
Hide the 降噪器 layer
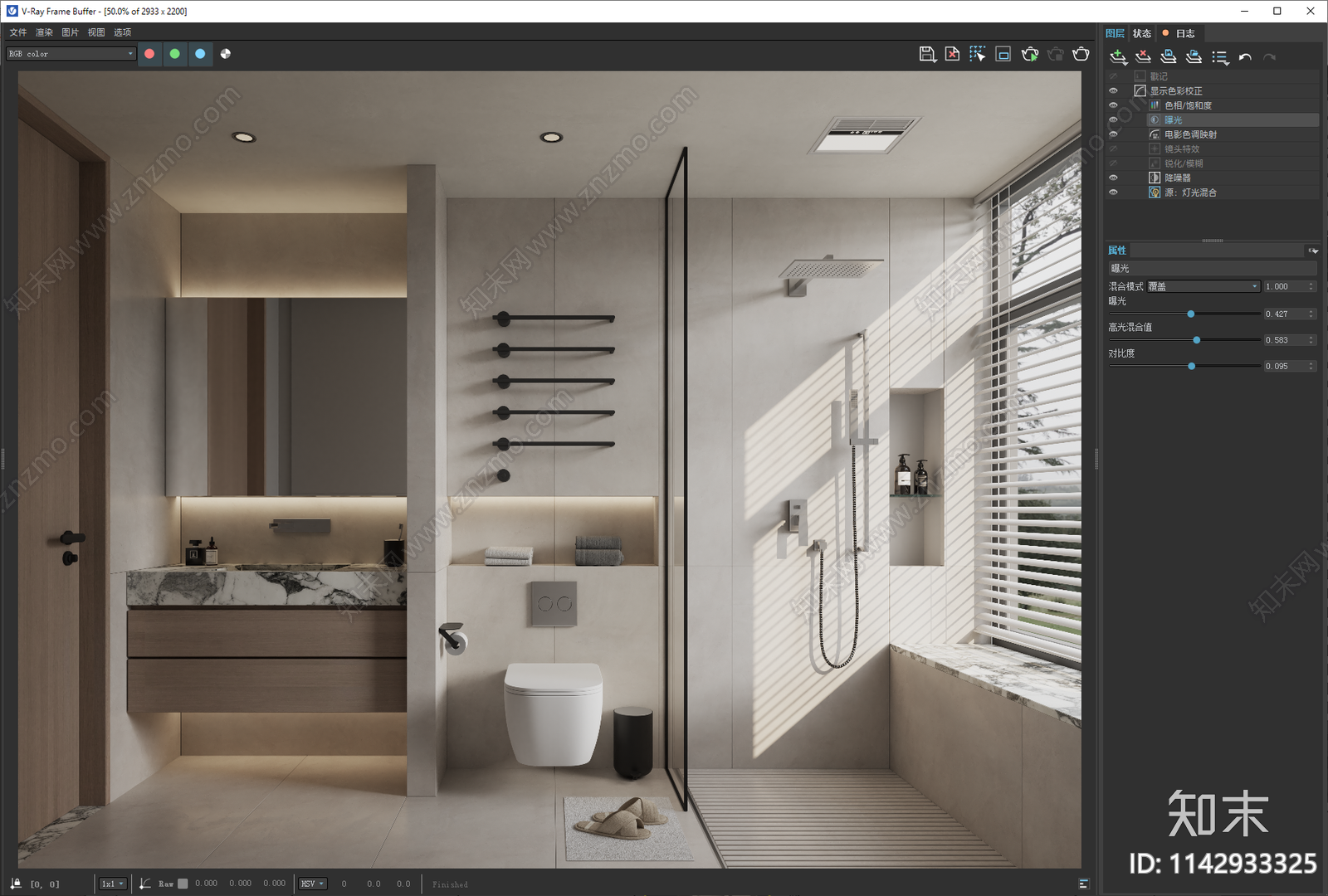pyautogui.click(x=1113, y=178)
